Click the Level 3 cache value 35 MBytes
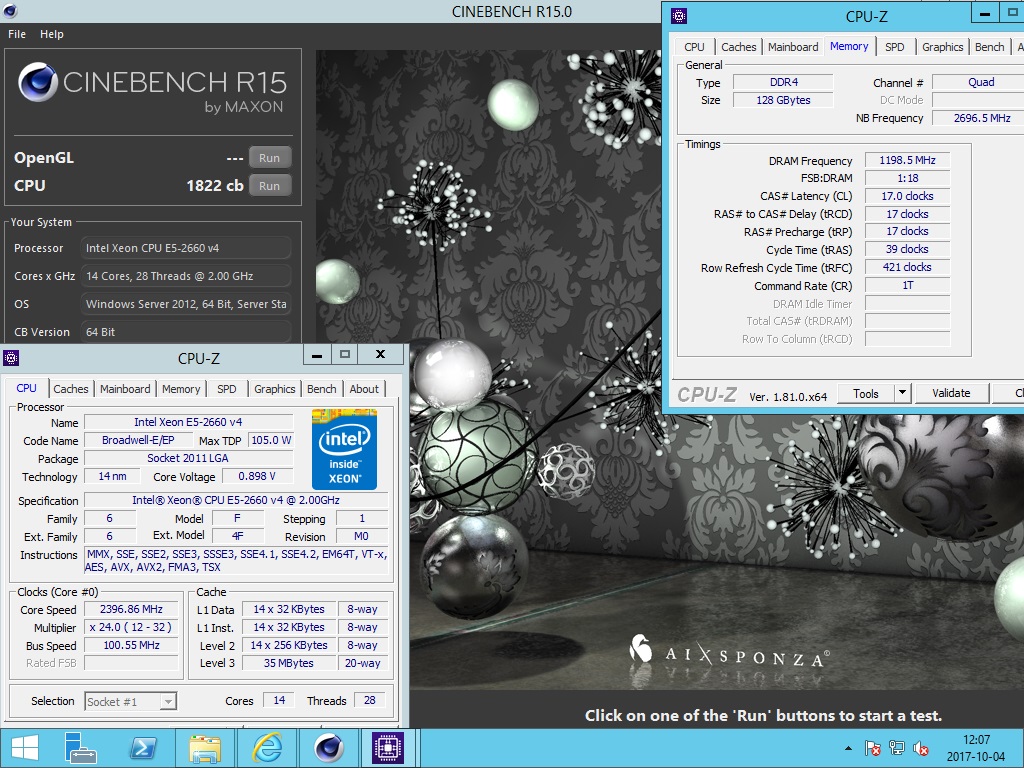The height and width of the screenshot is (768, 1024). [x=289, y=663]
